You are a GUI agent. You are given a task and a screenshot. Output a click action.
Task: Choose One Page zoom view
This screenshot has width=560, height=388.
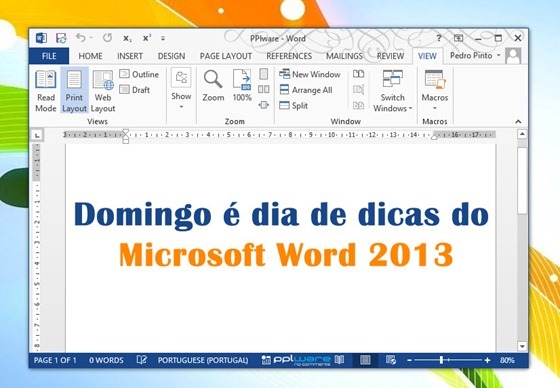tap(264, 74)
